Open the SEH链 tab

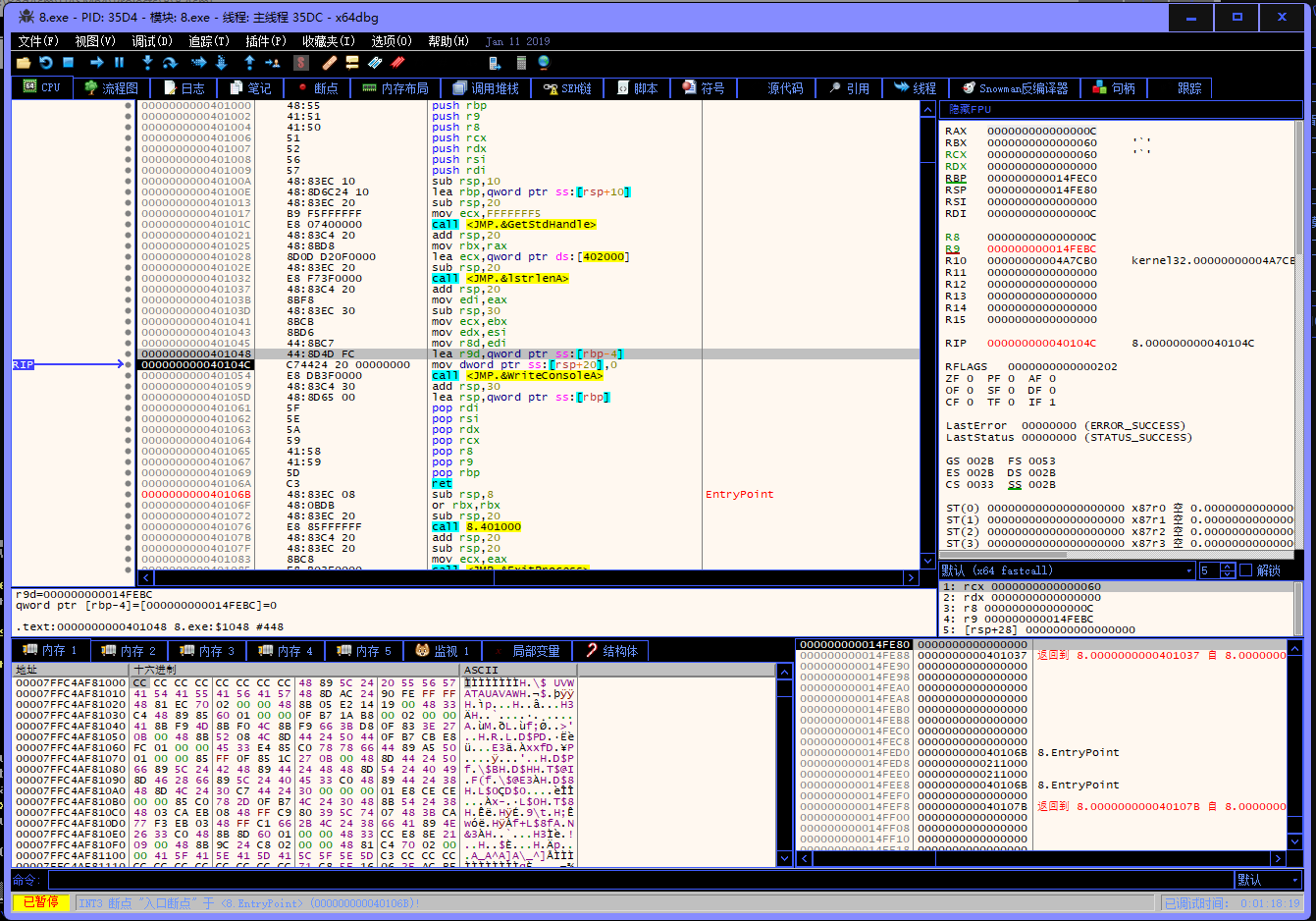[x=567, y=87]
